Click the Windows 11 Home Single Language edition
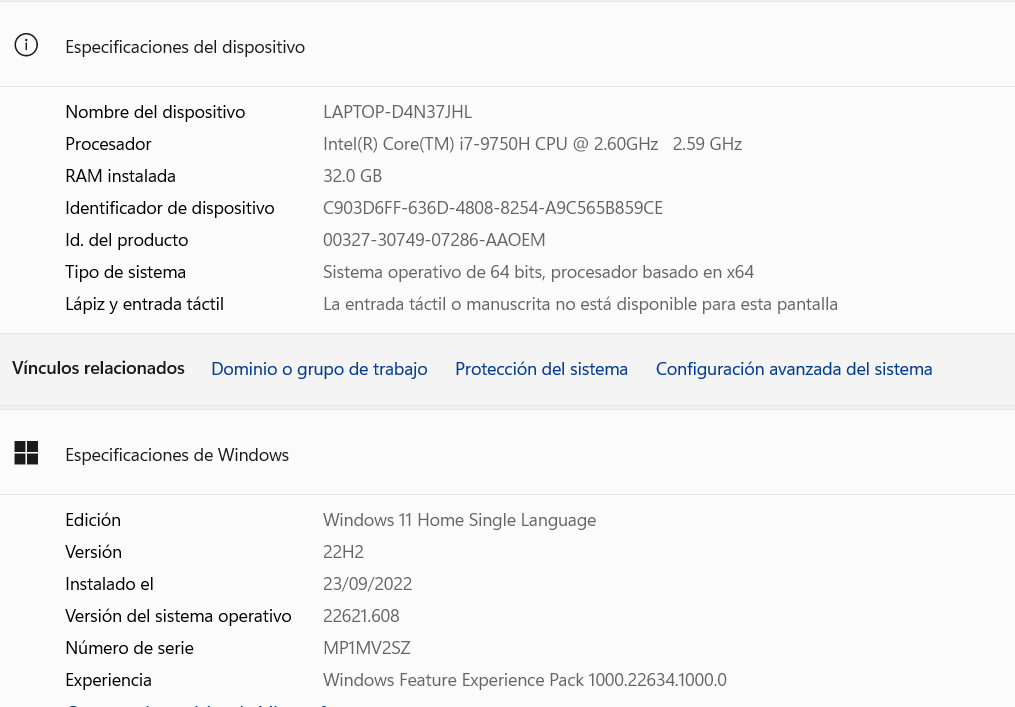This screenshot has width=1015, height=707. [x=459, y=520]
